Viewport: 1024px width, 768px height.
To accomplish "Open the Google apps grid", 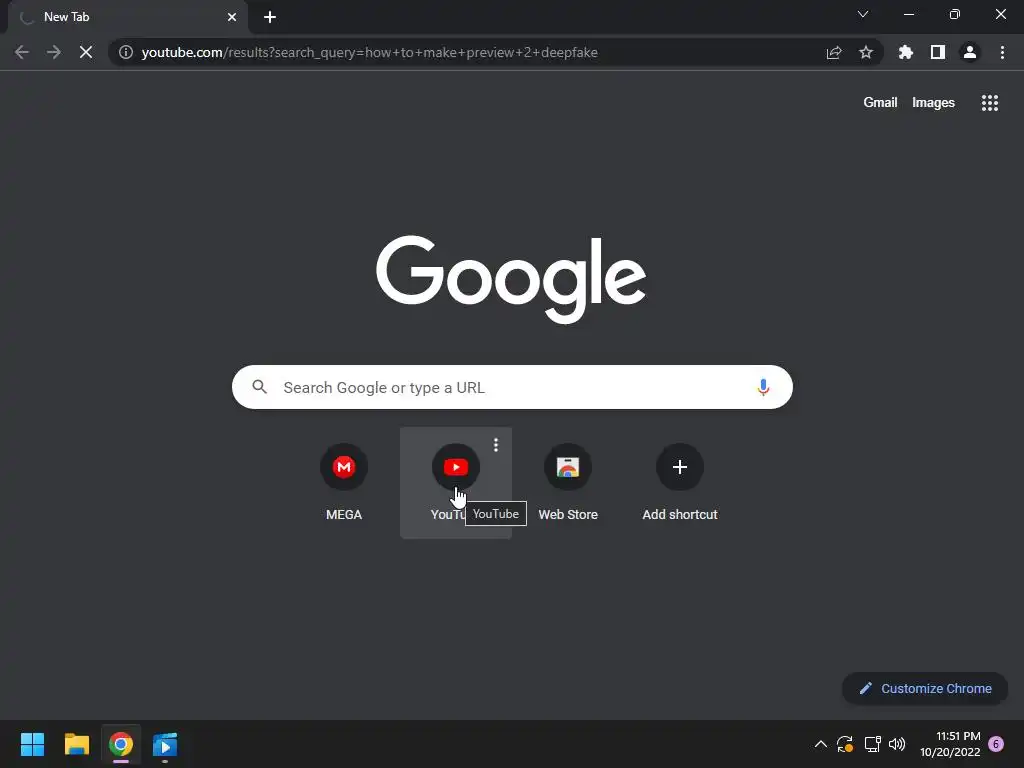I will point(990,103).
